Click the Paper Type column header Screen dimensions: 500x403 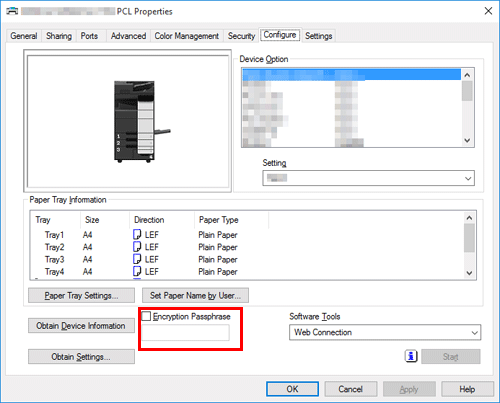[x=231, y=220]
